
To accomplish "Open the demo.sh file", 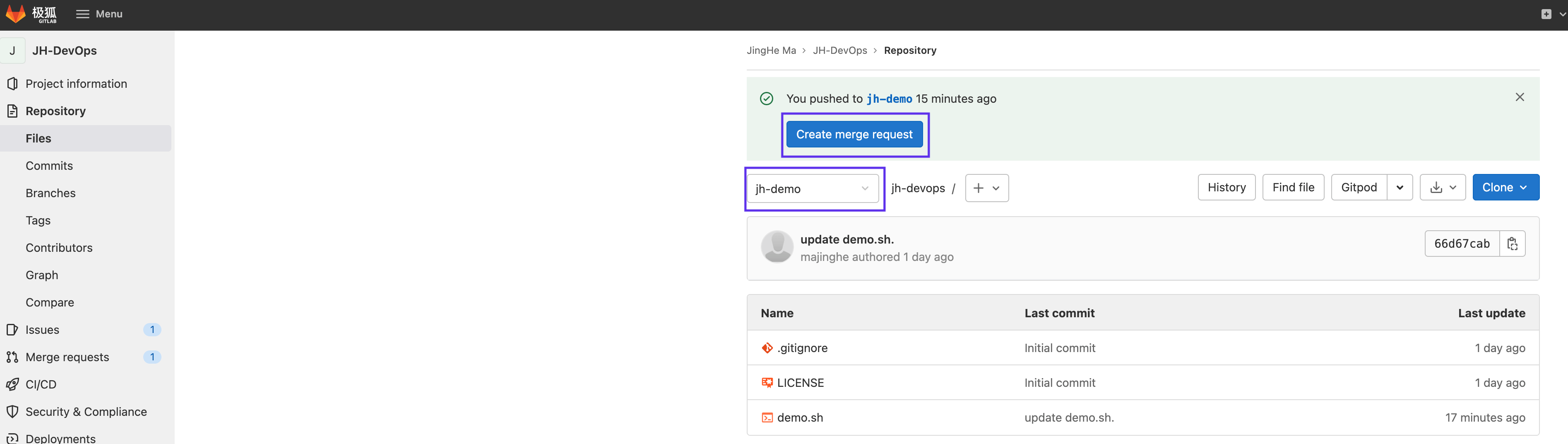I will point(800,418).
